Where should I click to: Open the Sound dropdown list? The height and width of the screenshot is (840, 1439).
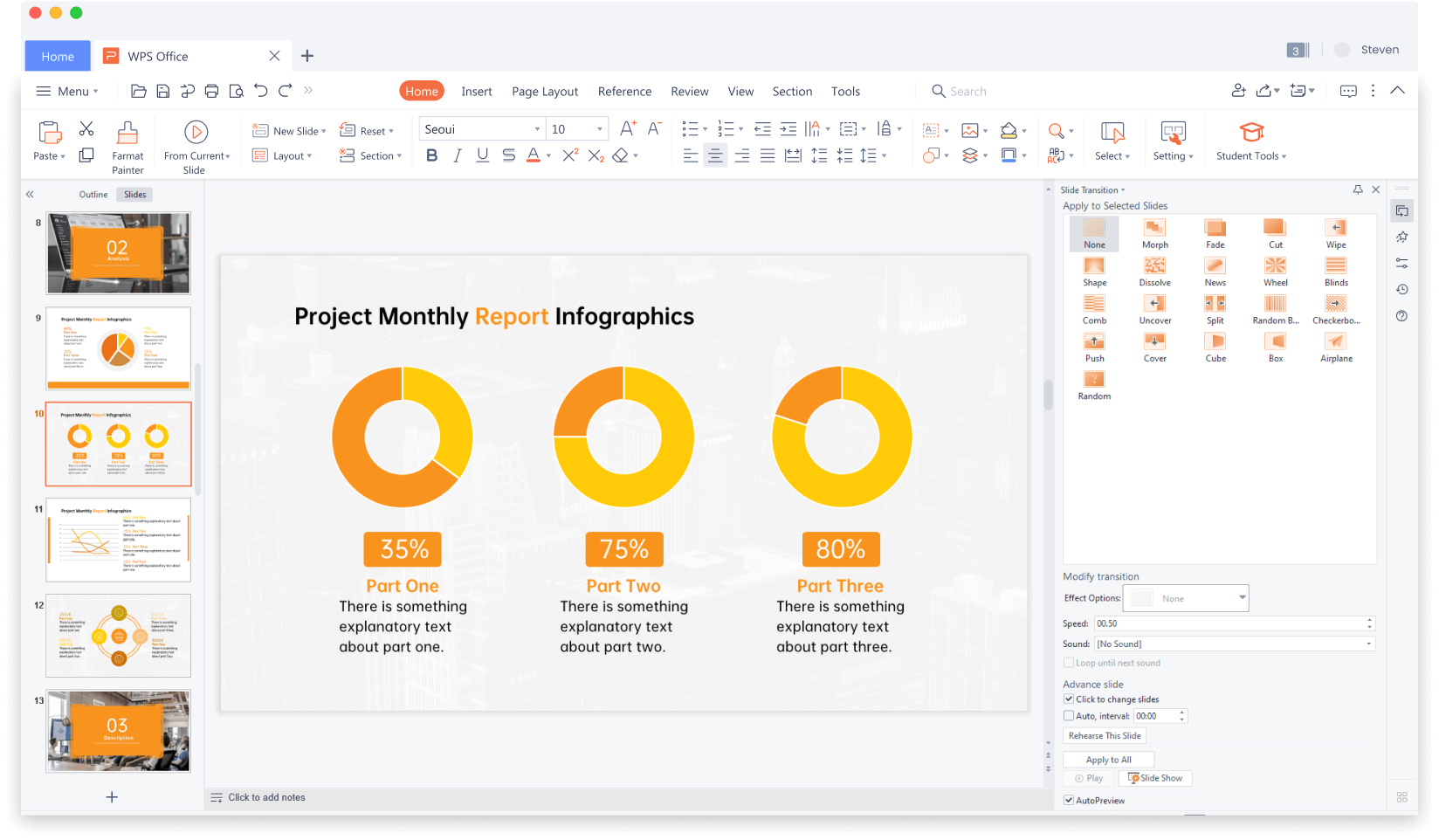coord(1367,644)
